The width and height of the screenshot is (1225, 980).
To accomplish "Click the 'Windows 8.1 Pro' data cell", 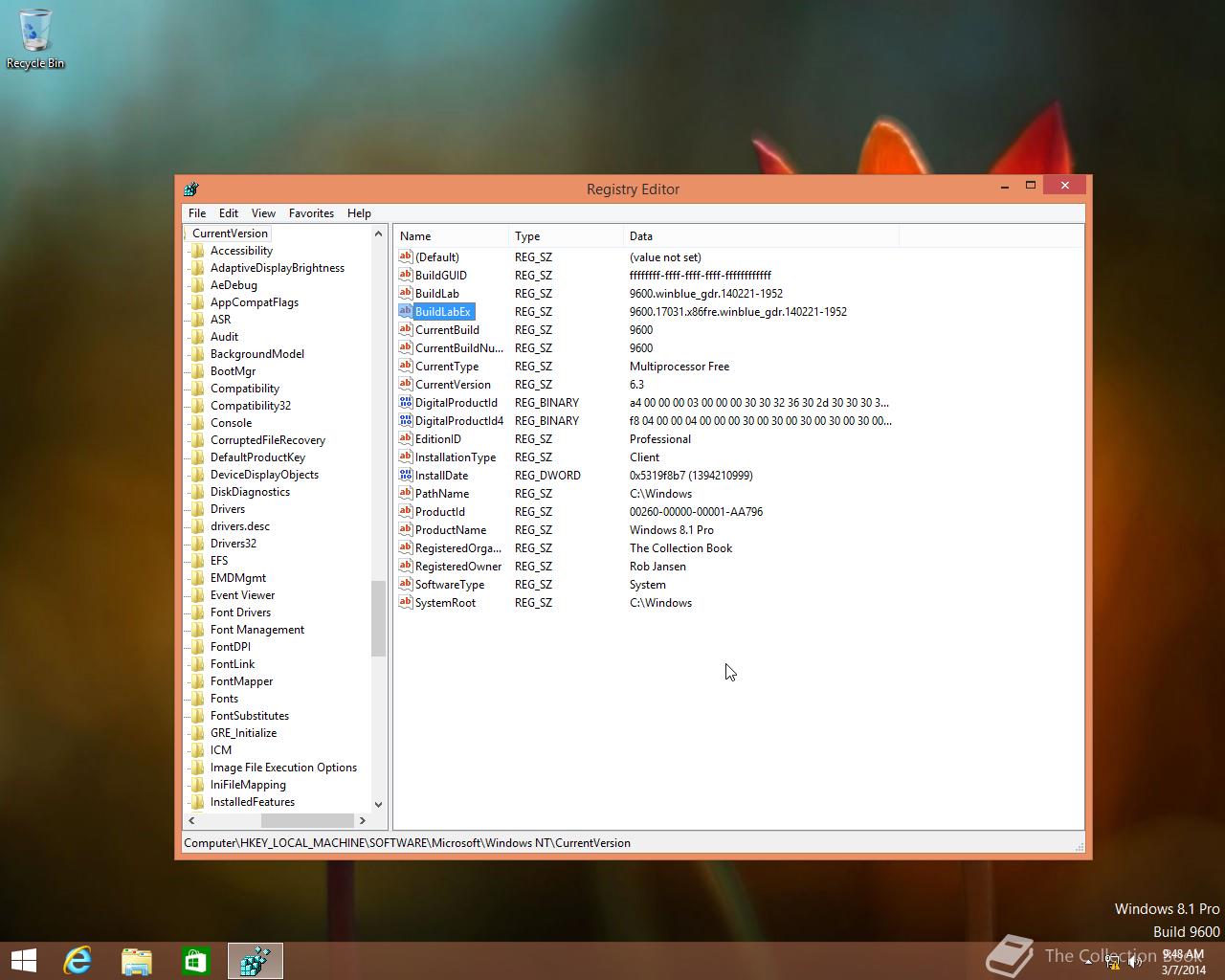I will [672, 529].
